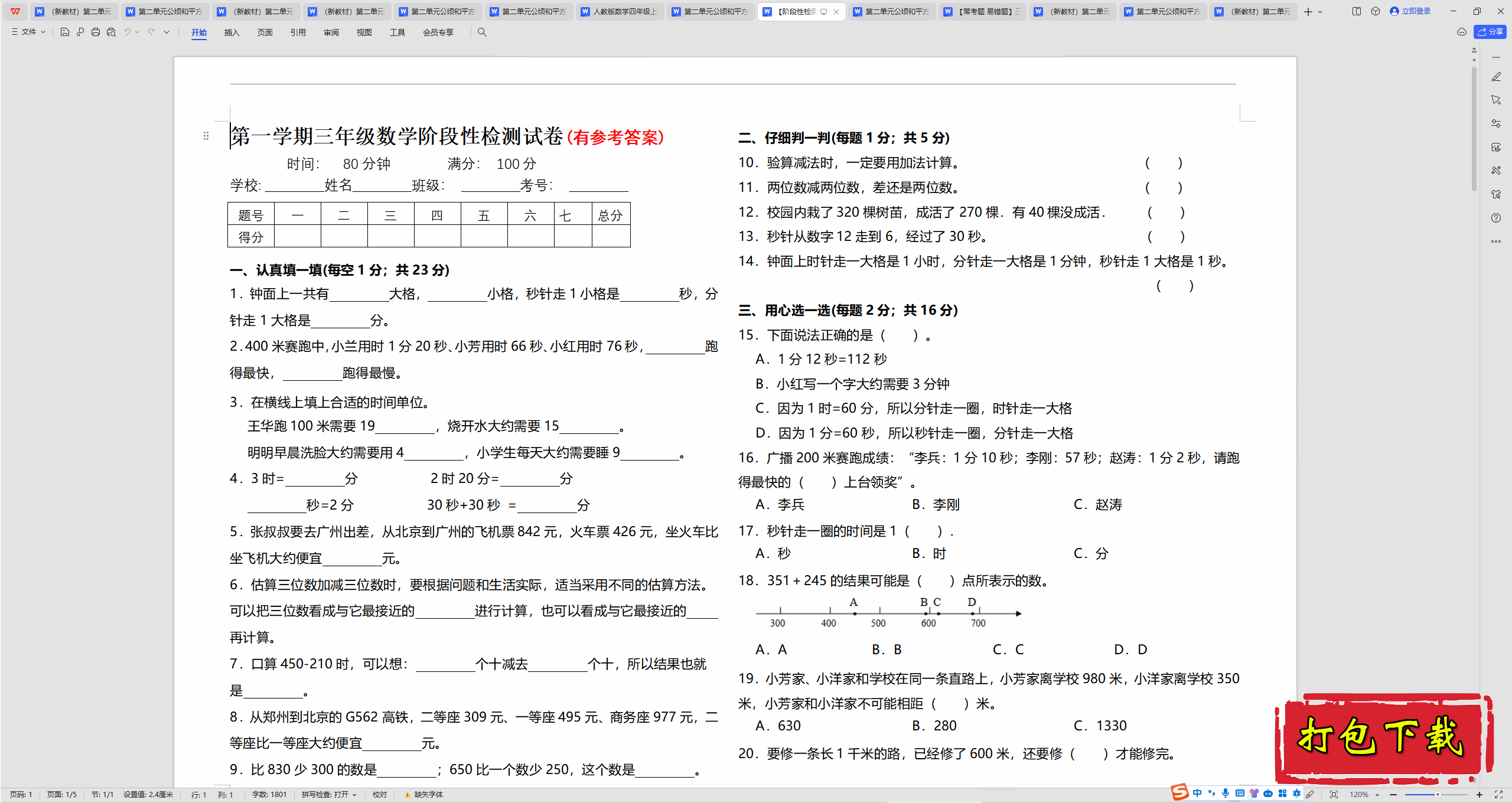Viewport: 1512px width, 803px height.
Task: Click 校对 in the status bar
Action: [380, 795]
